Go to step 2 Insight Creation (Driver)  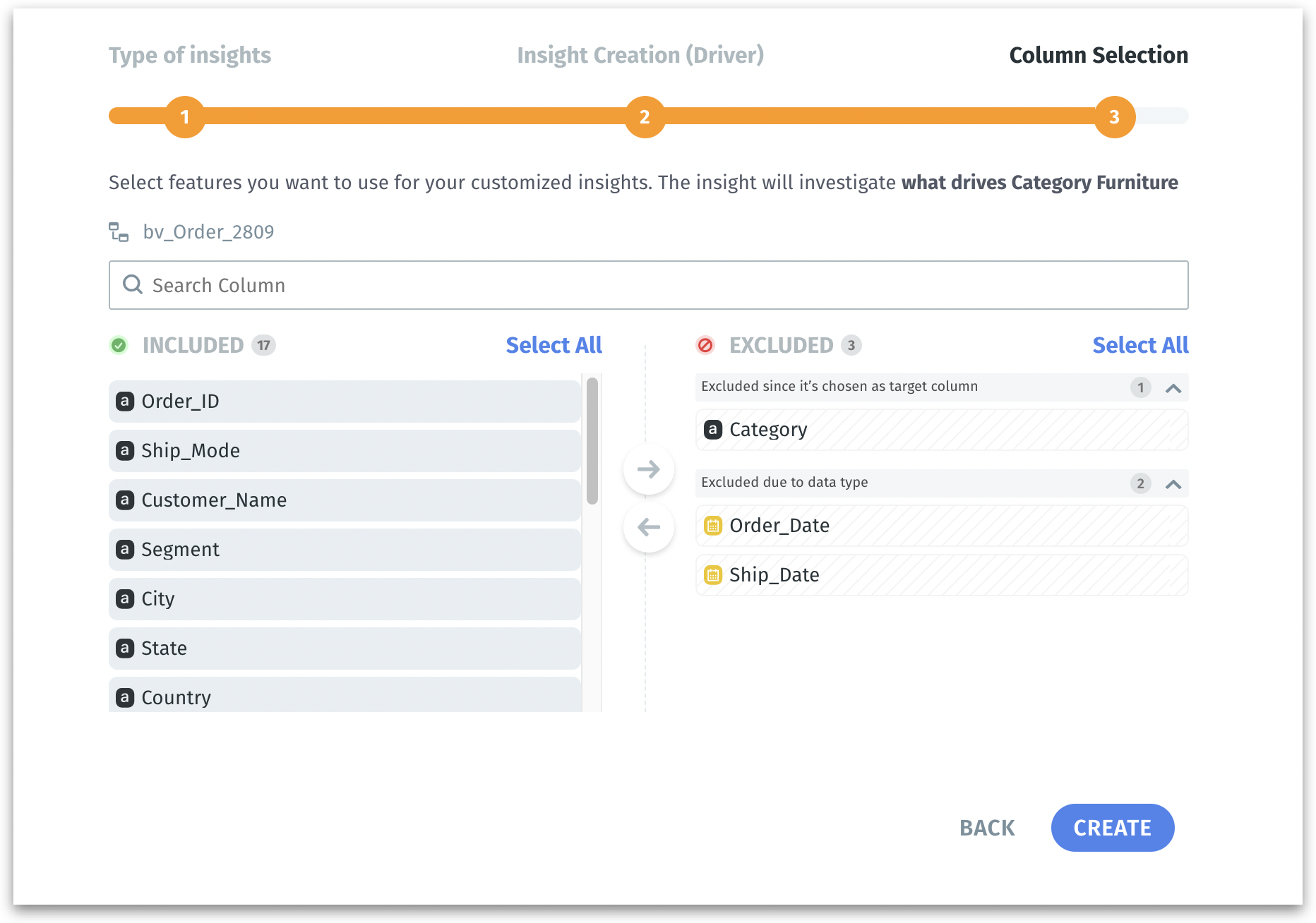(x=645, y=117)
